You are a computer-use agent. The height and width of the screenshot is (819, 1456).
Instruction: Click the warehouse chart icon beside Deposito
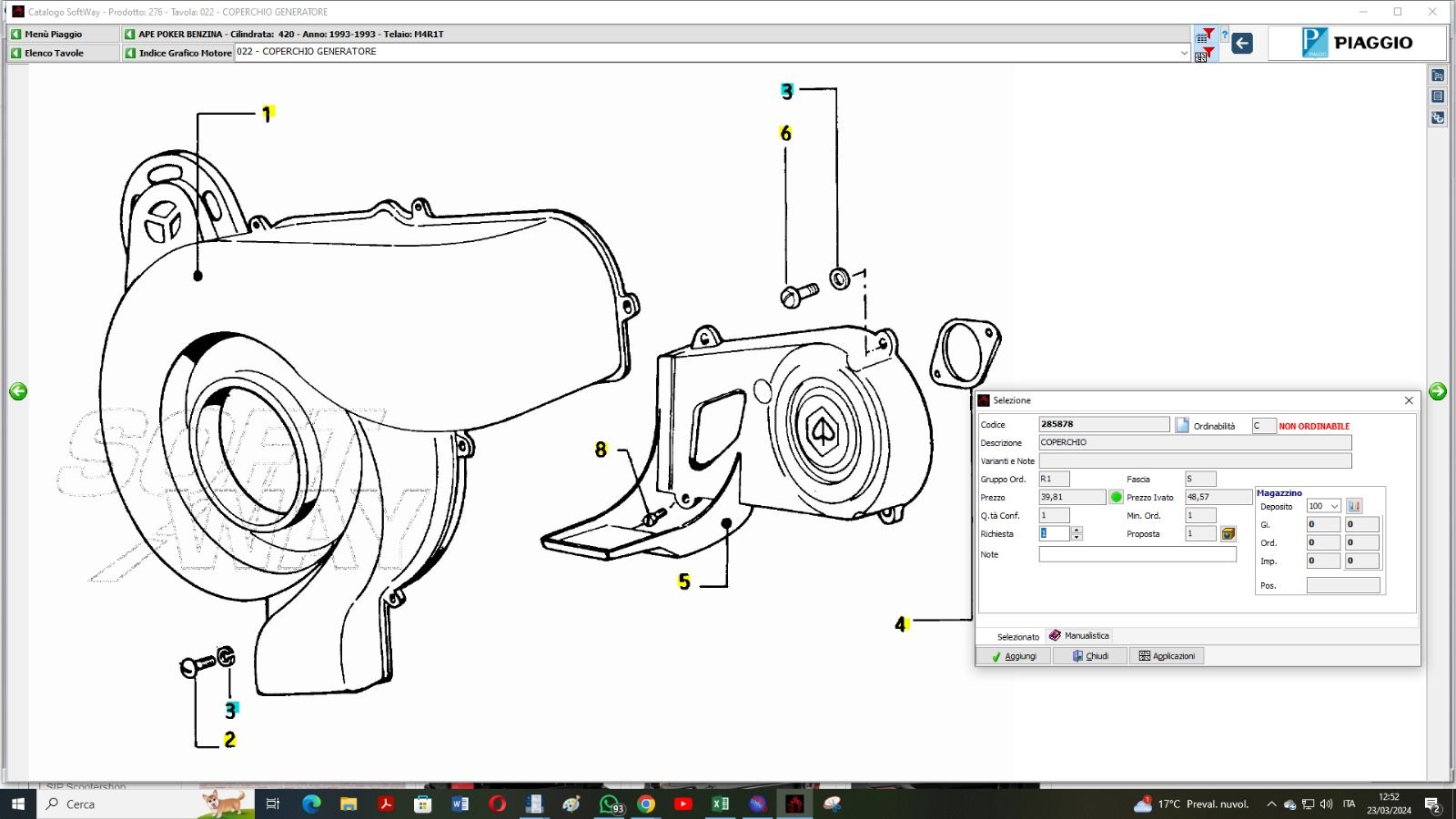[x=1354, y=506]
